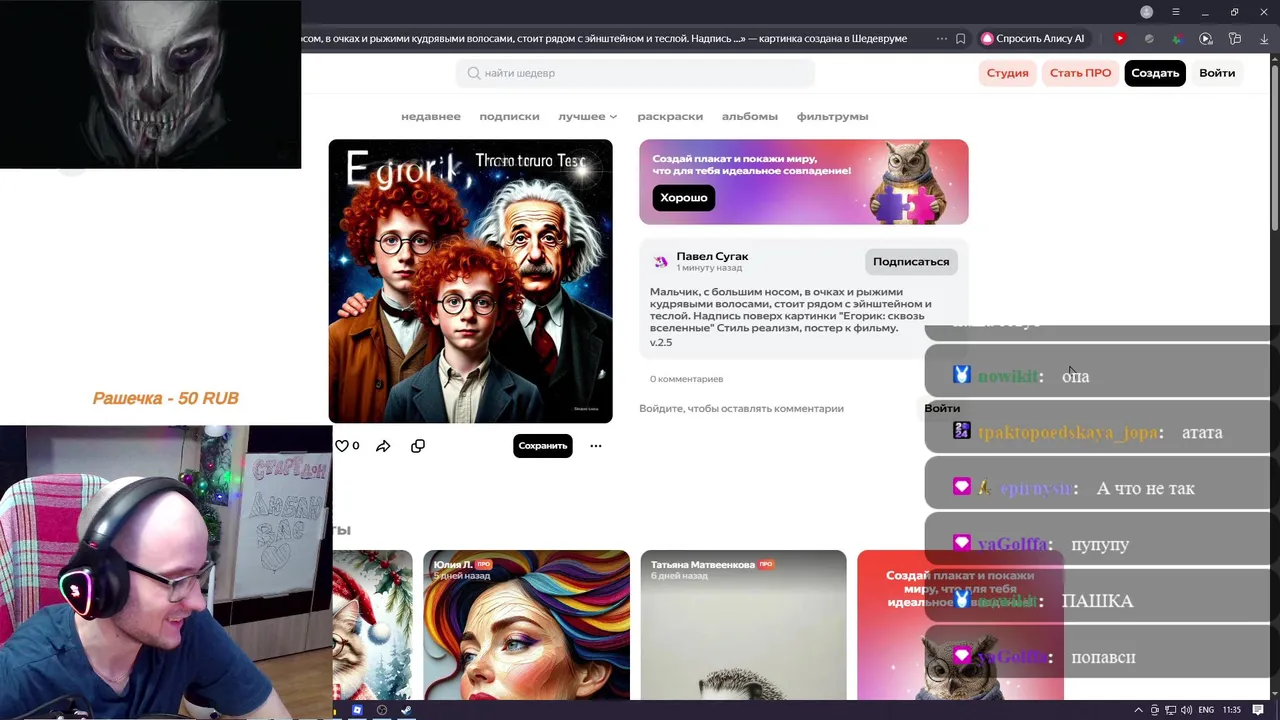Open the three-dots menu under image

pos(596,446)
